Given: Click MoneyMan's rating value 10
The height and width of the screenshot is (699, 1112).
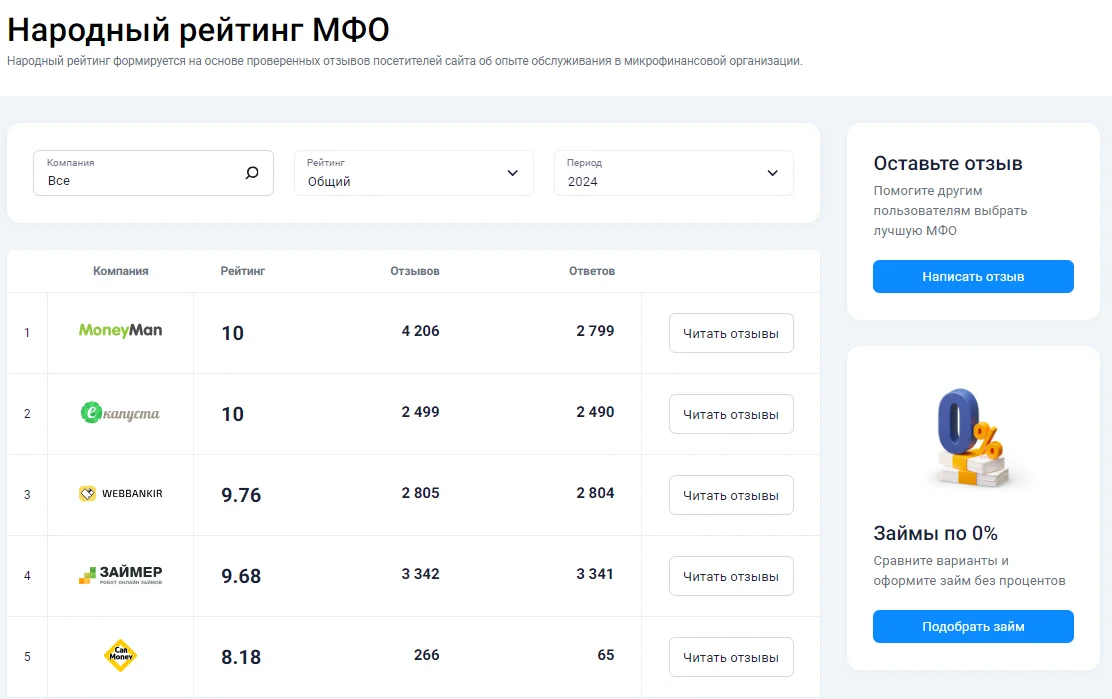Looking at the screenshot, I should click(233, 333).
